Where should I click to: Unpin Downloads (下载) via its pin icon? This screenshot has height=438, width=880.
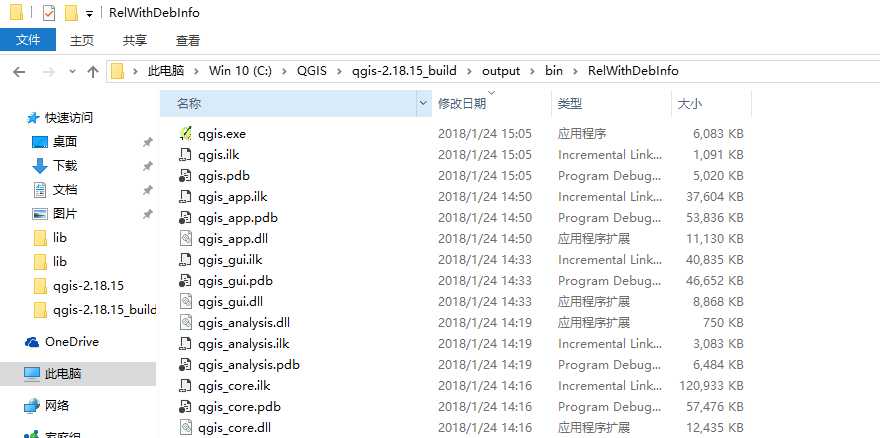[x=148, y=166]
